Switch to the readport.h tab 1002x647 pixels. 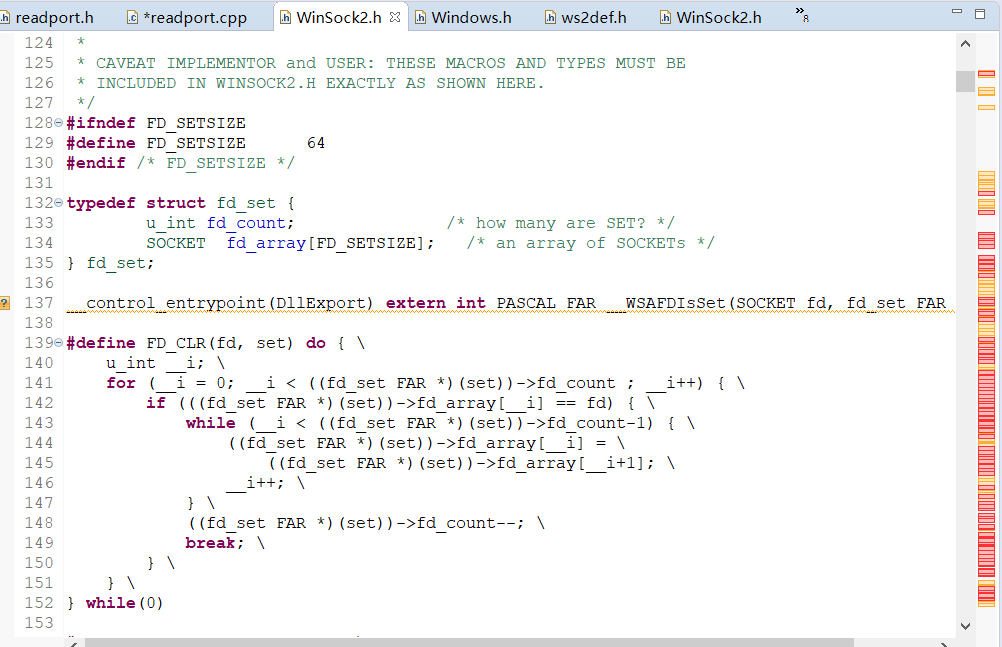tap(56, 17)
